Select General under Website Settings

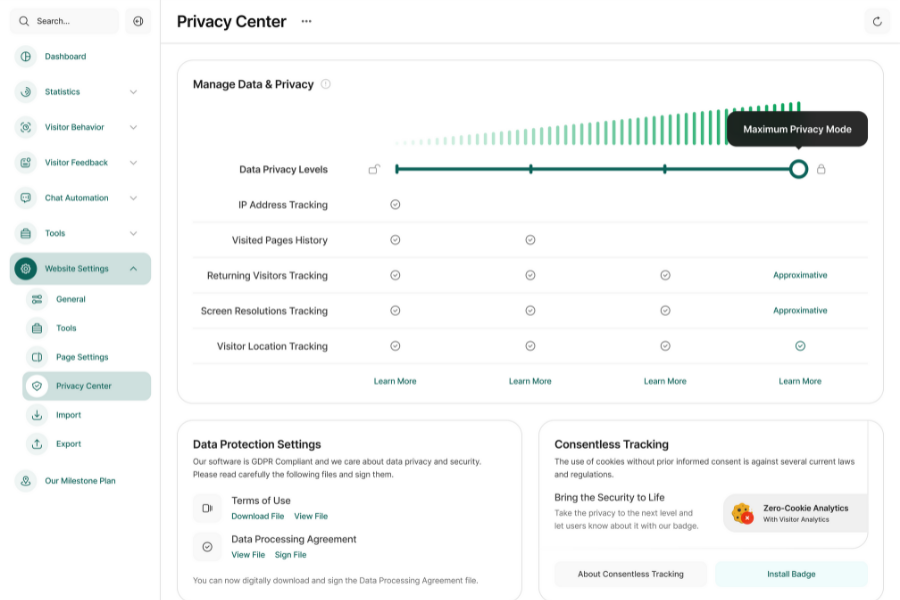coord(70,299)
